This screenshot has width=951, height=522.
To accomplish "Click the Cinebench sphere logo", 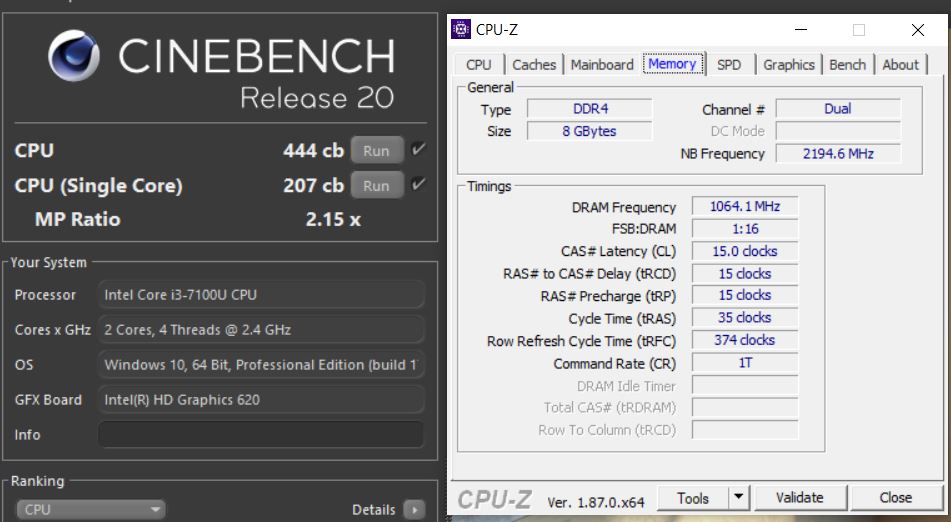I will [x=74, y=56].
